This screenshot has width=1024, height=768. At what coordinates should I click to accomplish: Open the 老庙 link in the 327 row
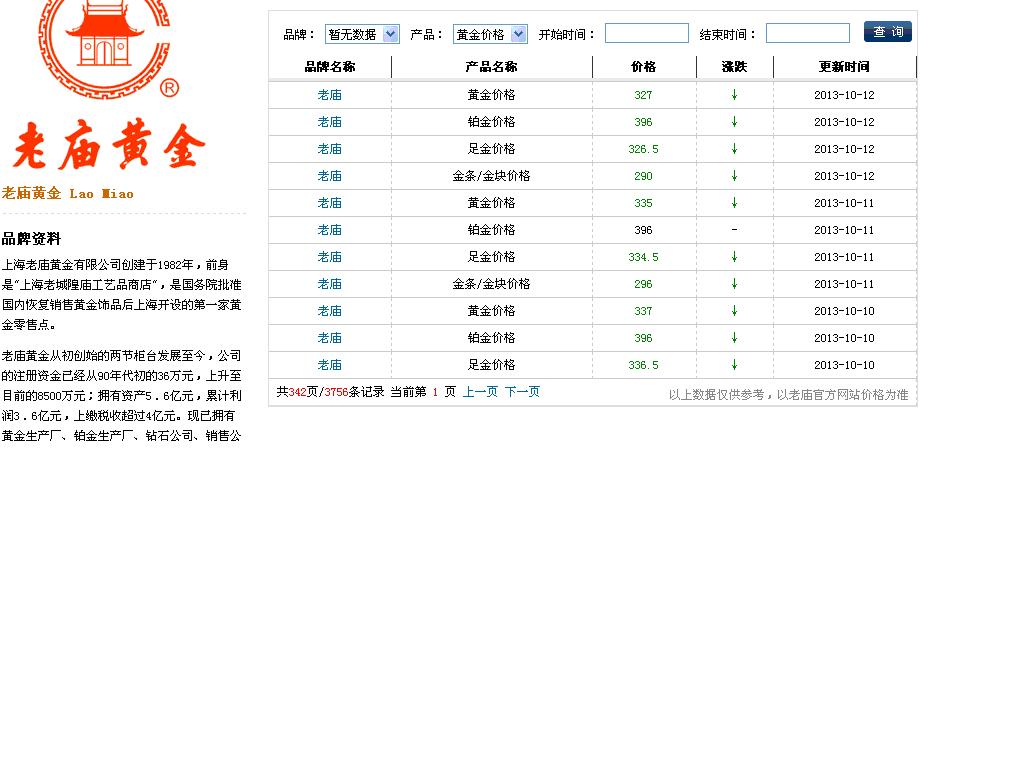point(330,95)
